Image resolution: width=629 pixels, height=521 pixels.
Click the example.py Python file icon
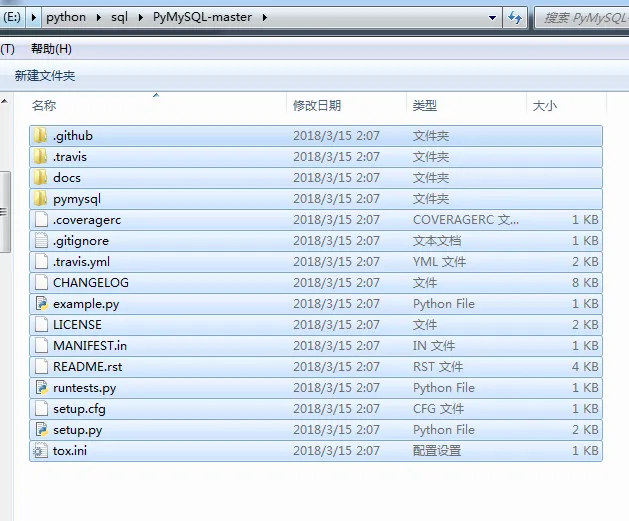(x=41, y=304)
